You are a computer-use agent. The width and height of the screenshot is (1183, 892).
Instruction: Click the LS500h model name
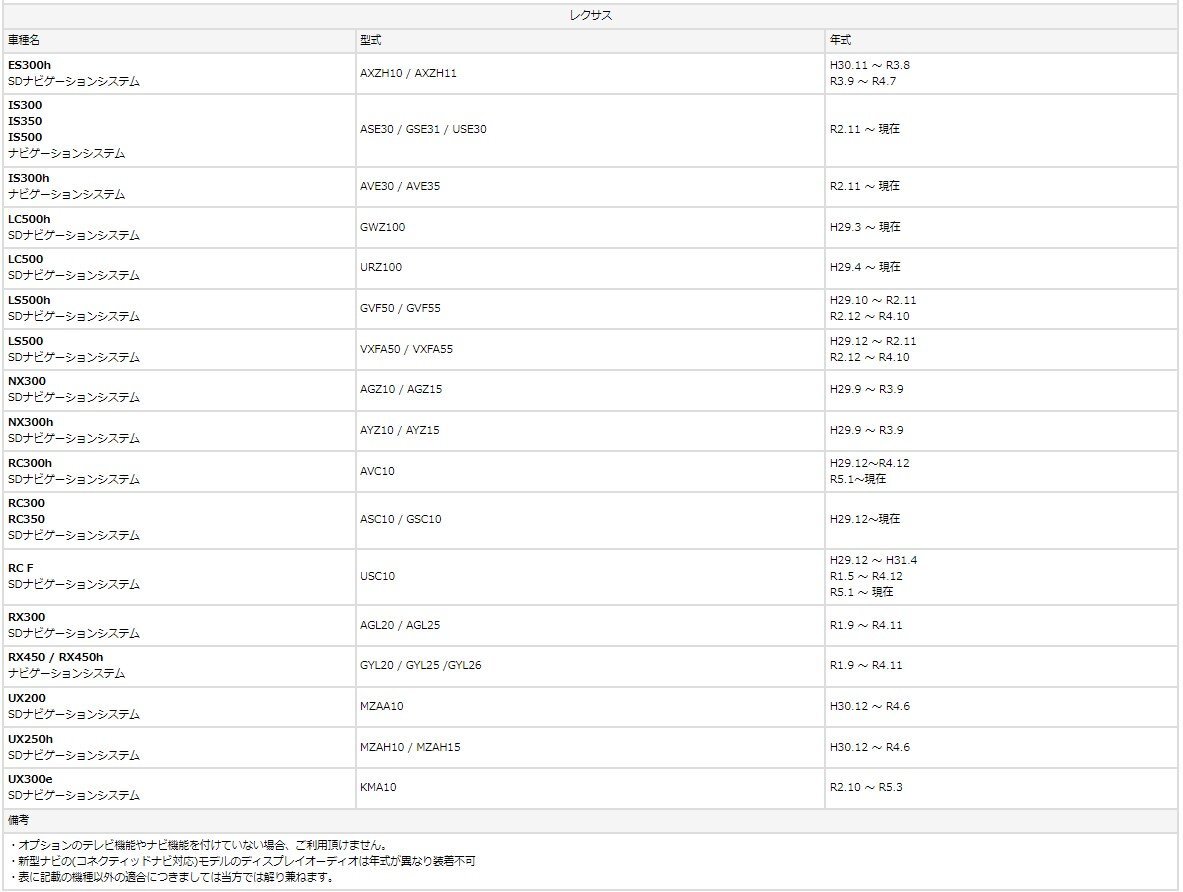point(29,300)
